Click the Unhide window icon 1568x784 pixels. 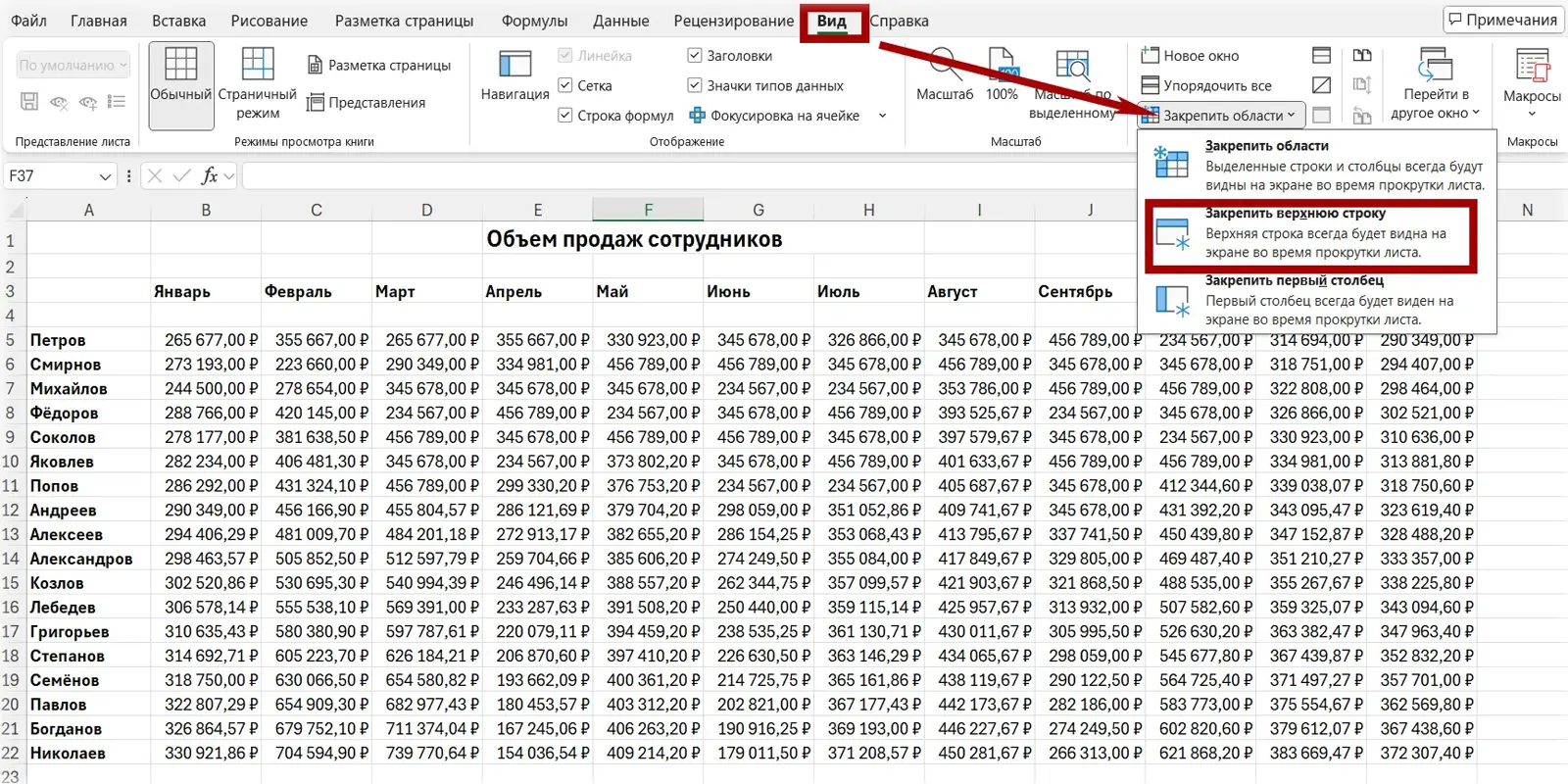1322,115
